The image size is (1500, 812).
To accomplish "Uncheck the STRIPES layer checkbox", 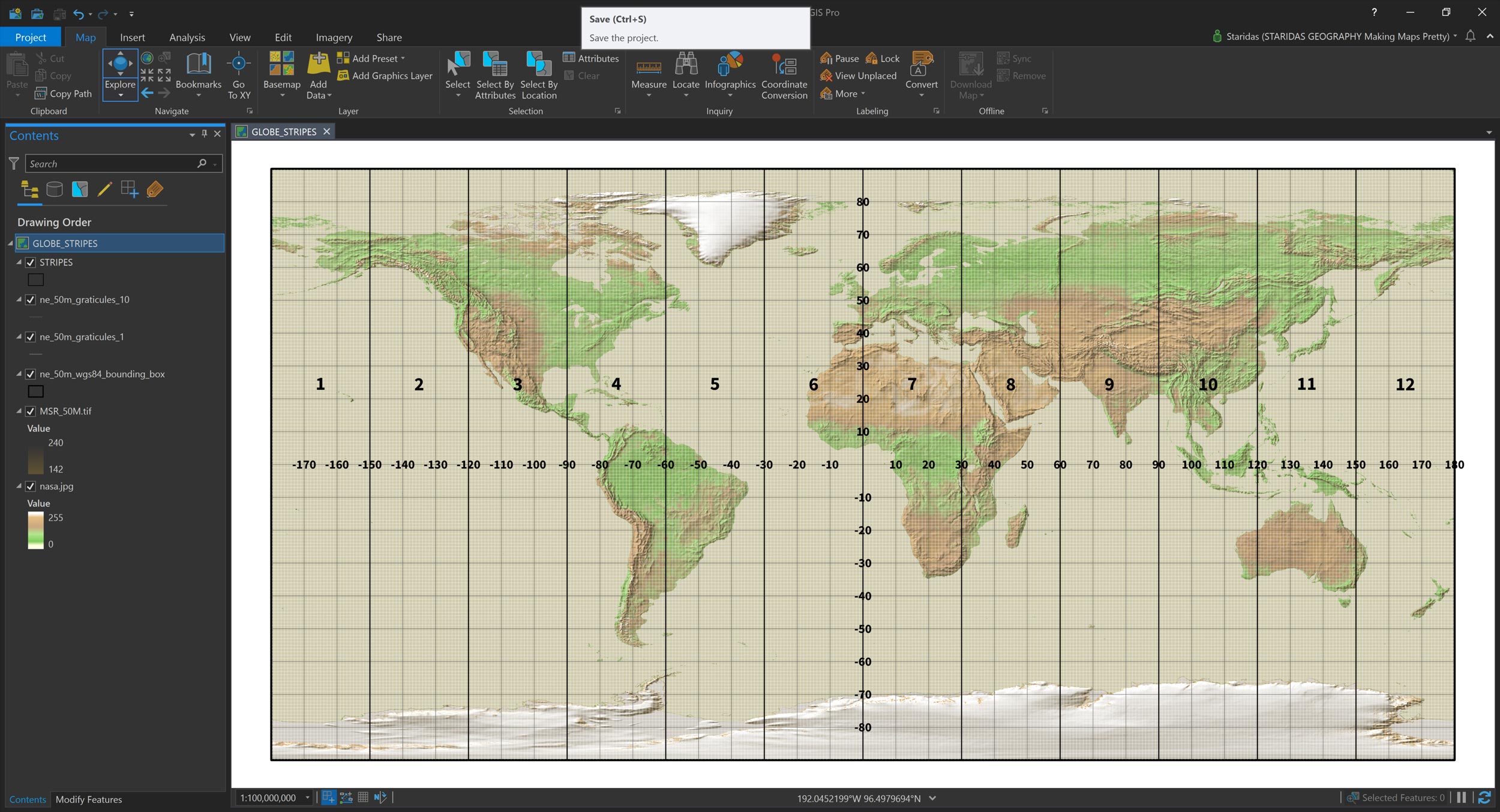I will click(31, 263).
